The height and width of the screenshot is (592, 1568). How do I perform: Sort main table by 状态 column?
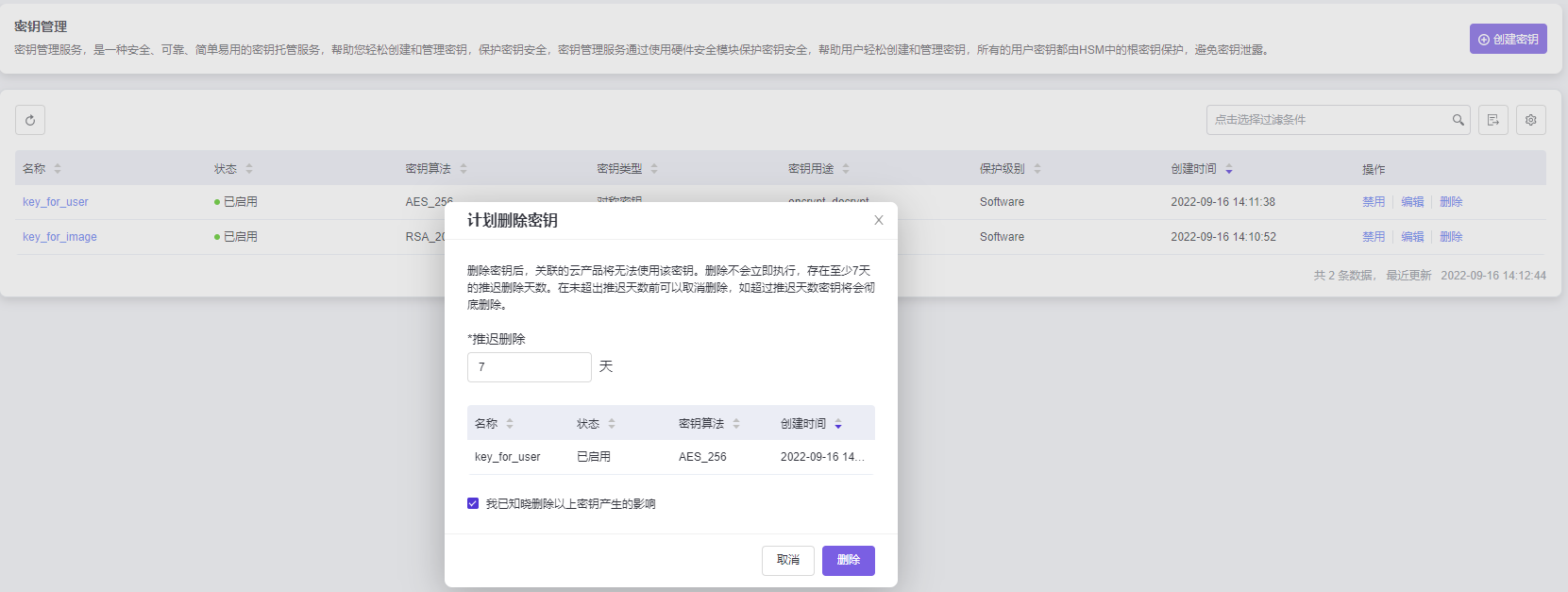(x=249, y=169)
